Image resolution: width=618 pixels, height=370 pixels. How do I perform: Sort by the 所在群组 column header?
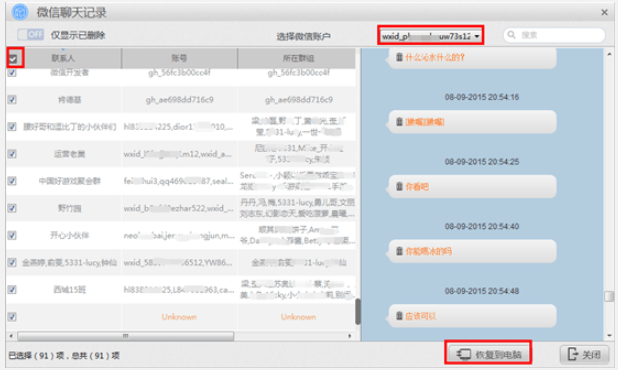click(298, 58)
